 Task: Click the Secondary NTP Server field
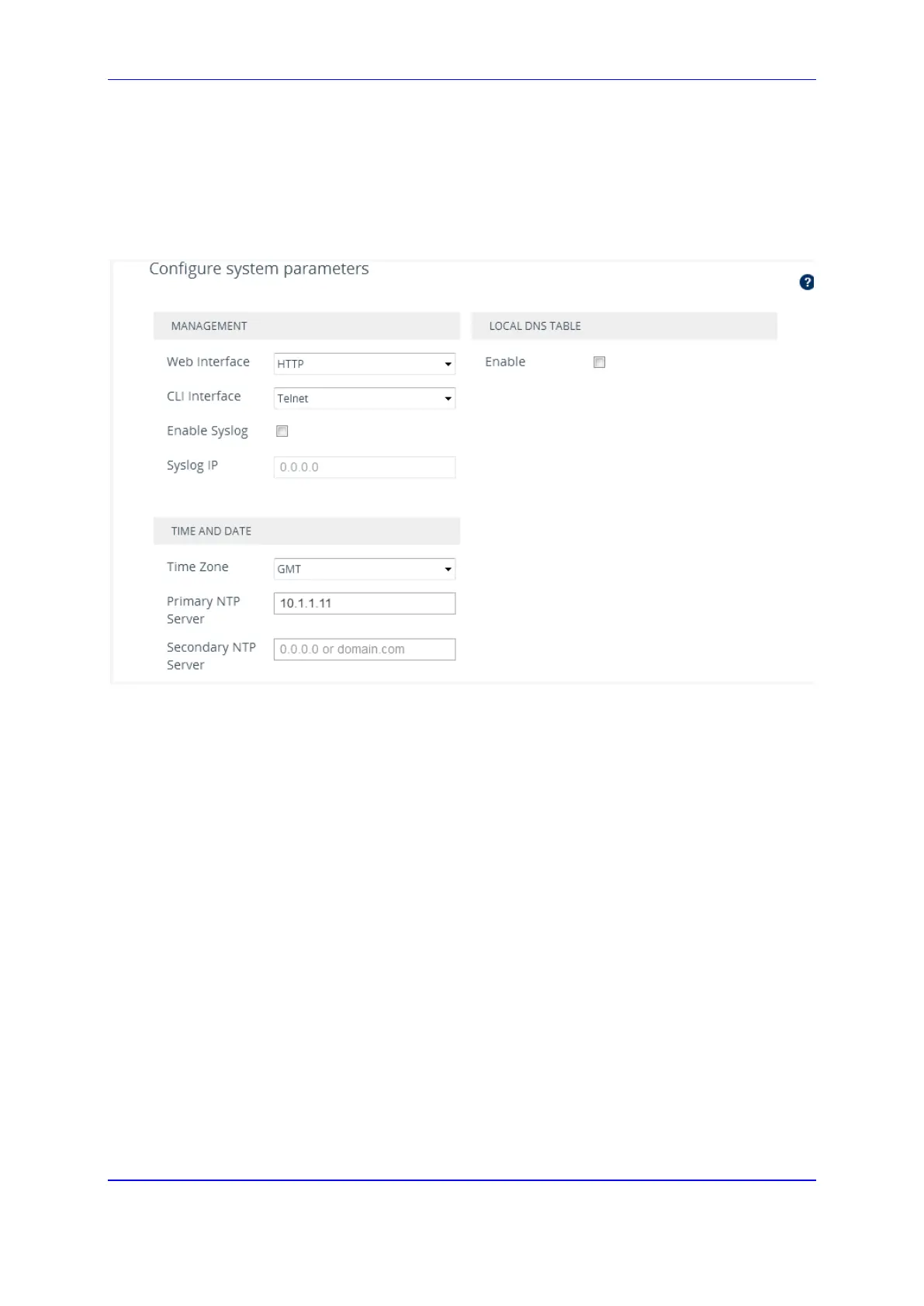click(x=364, y=650)
